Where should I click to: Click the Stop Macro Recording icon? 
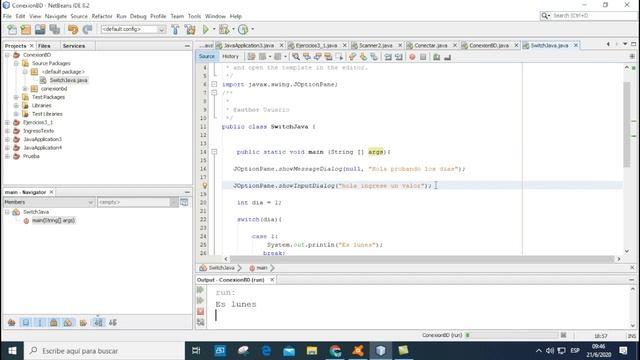pyautogui.click(x=423, y=57)
